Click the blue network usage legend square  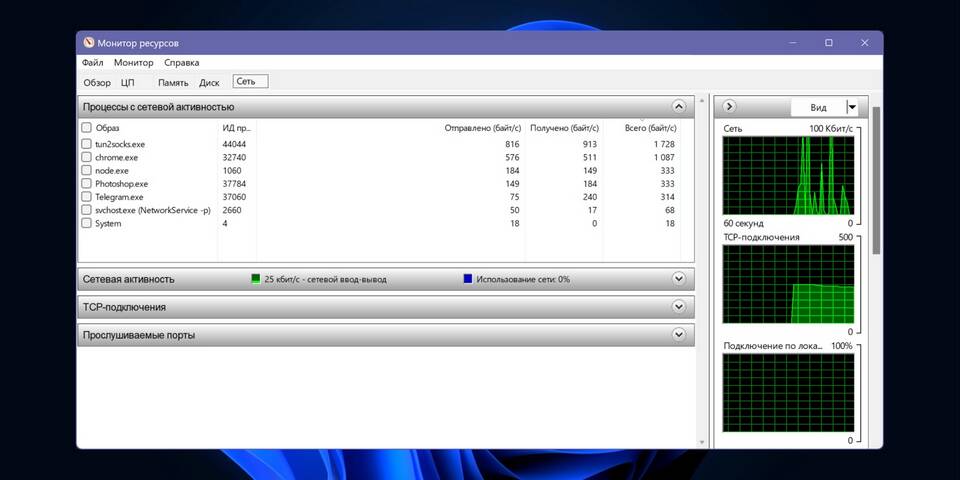468,279
